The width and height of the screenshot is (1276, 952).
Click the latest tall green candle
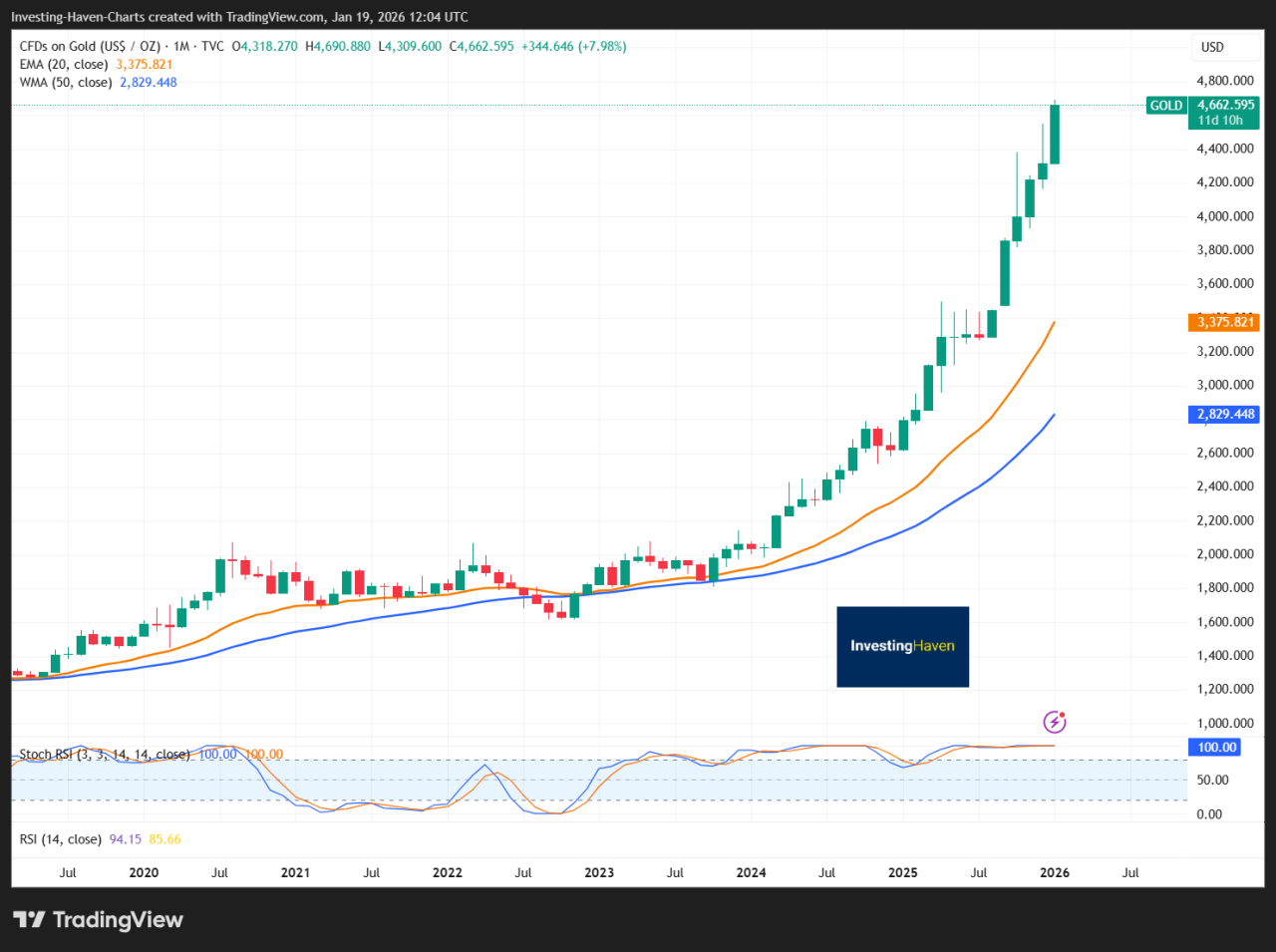[x=1054, y=135]
